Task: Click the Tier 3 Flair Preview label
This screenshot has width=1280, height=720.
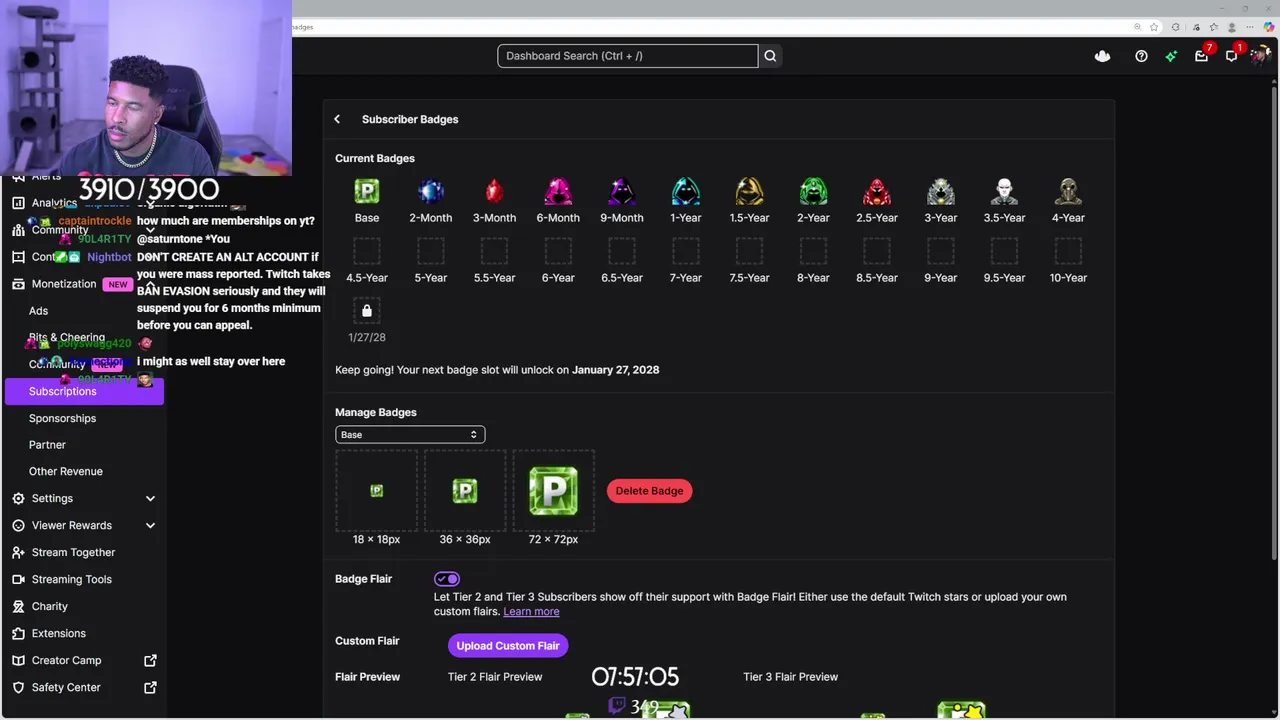Action: pyautogui.click(x=790, y=677)
